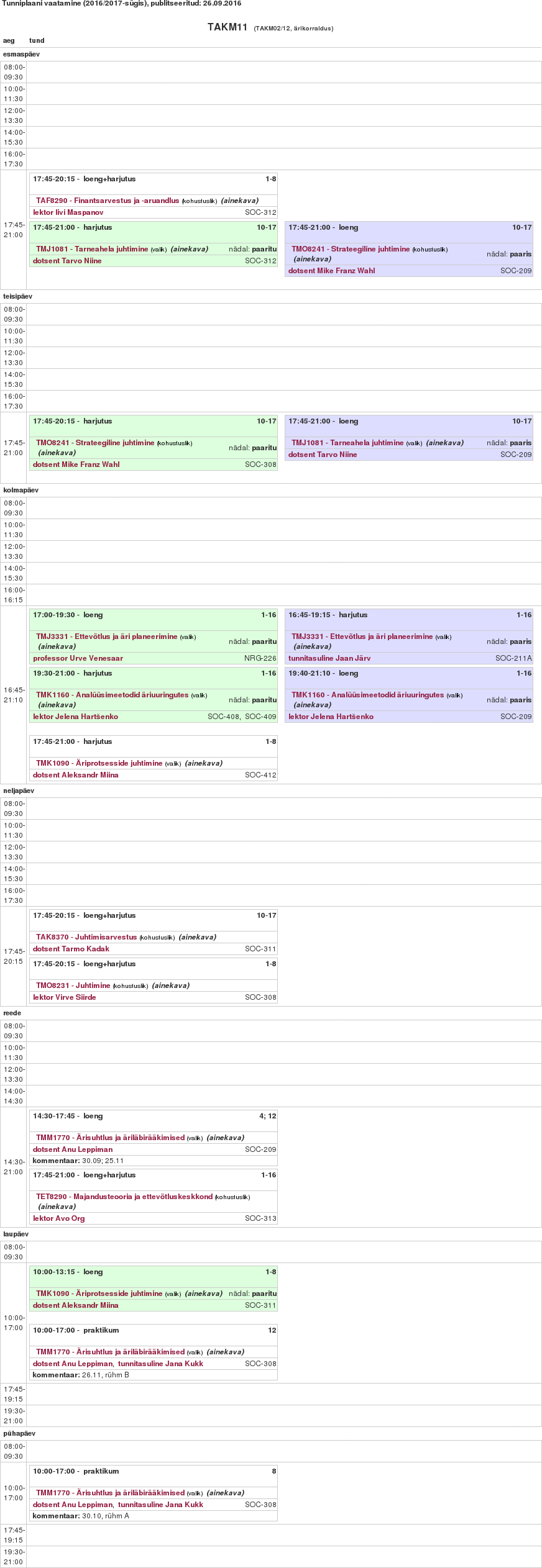Screen dimensions: 542x1568
Task: Click dotsent Tarmo Kadak link
Action: pyautogui.click(x=71, y=949)
